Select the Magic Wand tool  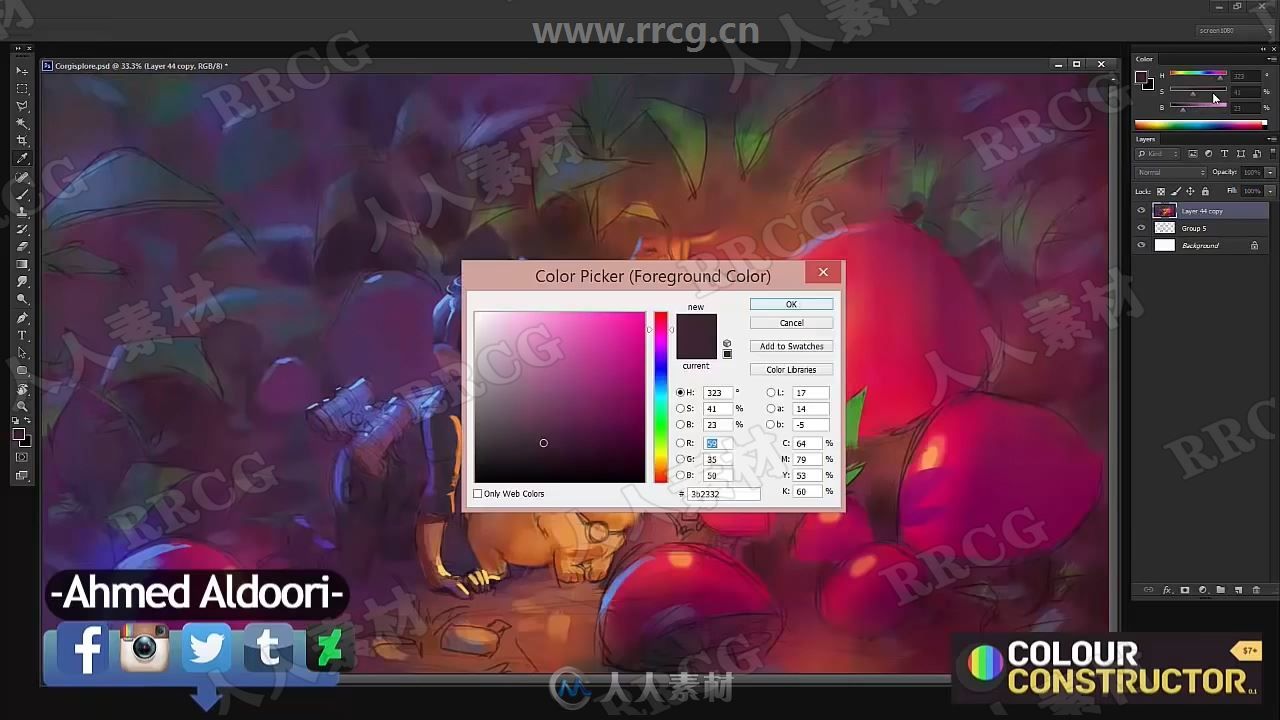click(x=22, y=123)
